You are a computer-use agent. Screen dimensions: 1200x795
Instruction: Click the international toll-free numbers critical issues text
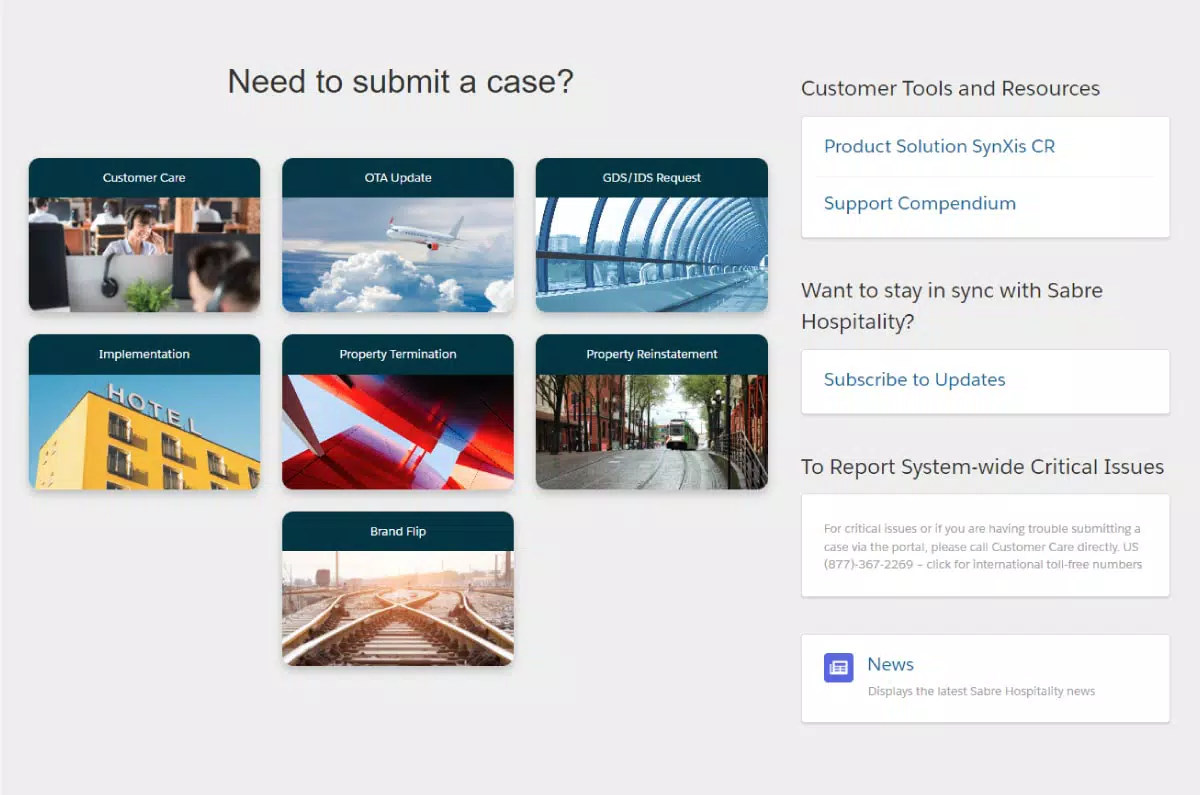(x=983, y=547)
